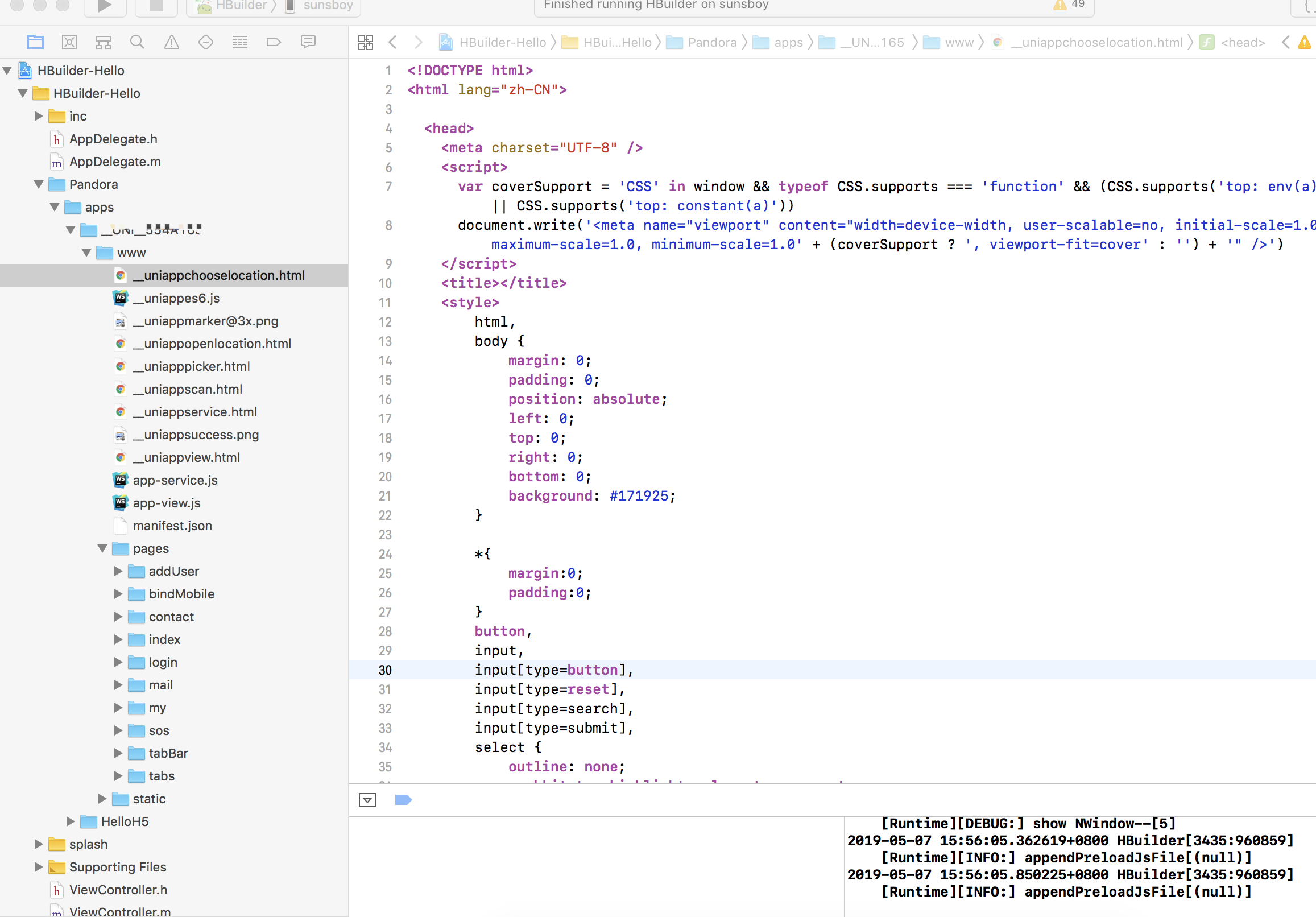
Task: Open ViewController.h file
Action: (118, 890)
